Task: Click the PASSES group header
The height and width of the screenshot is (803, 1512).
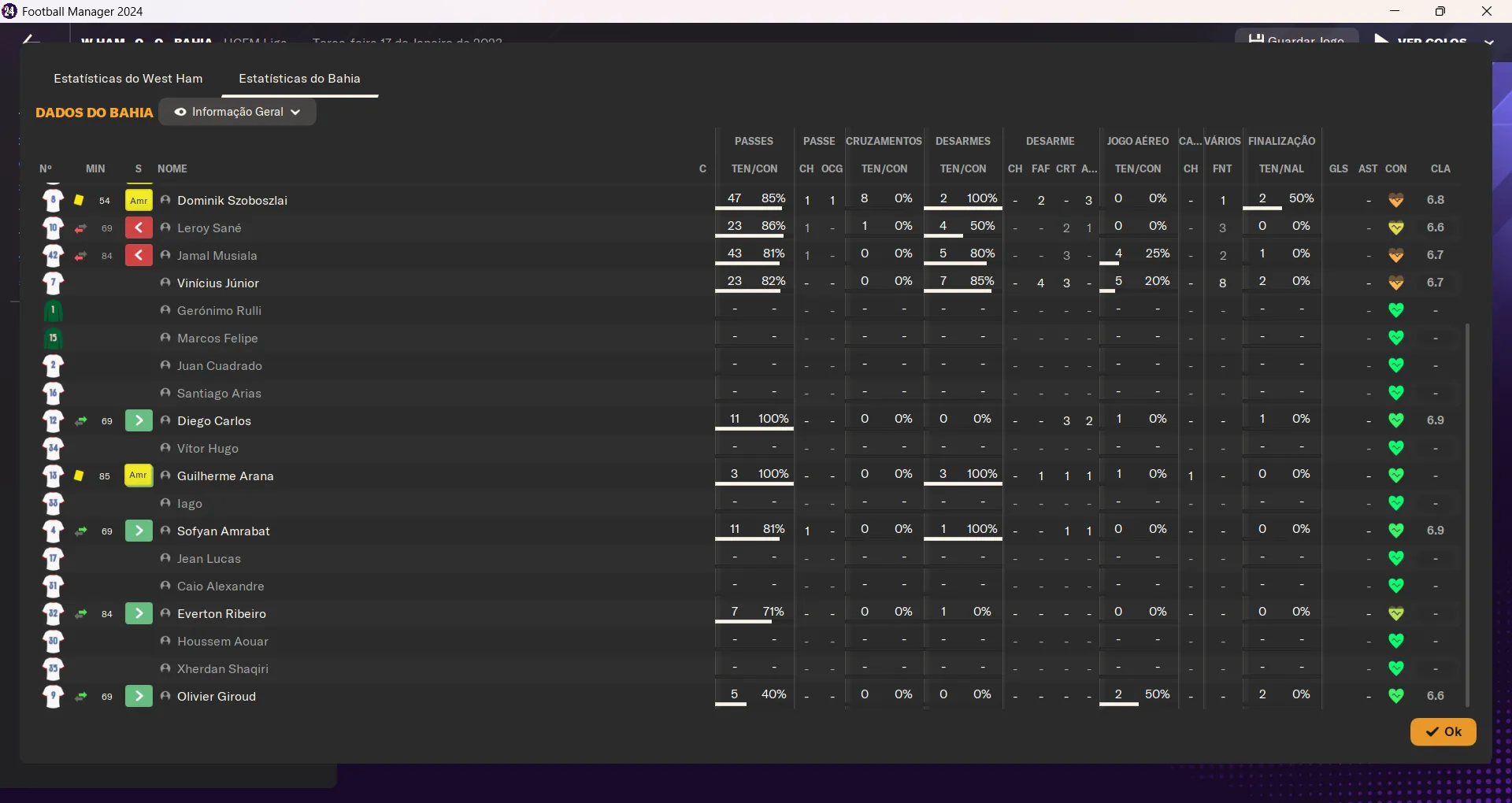Action: tap(754, 141)
